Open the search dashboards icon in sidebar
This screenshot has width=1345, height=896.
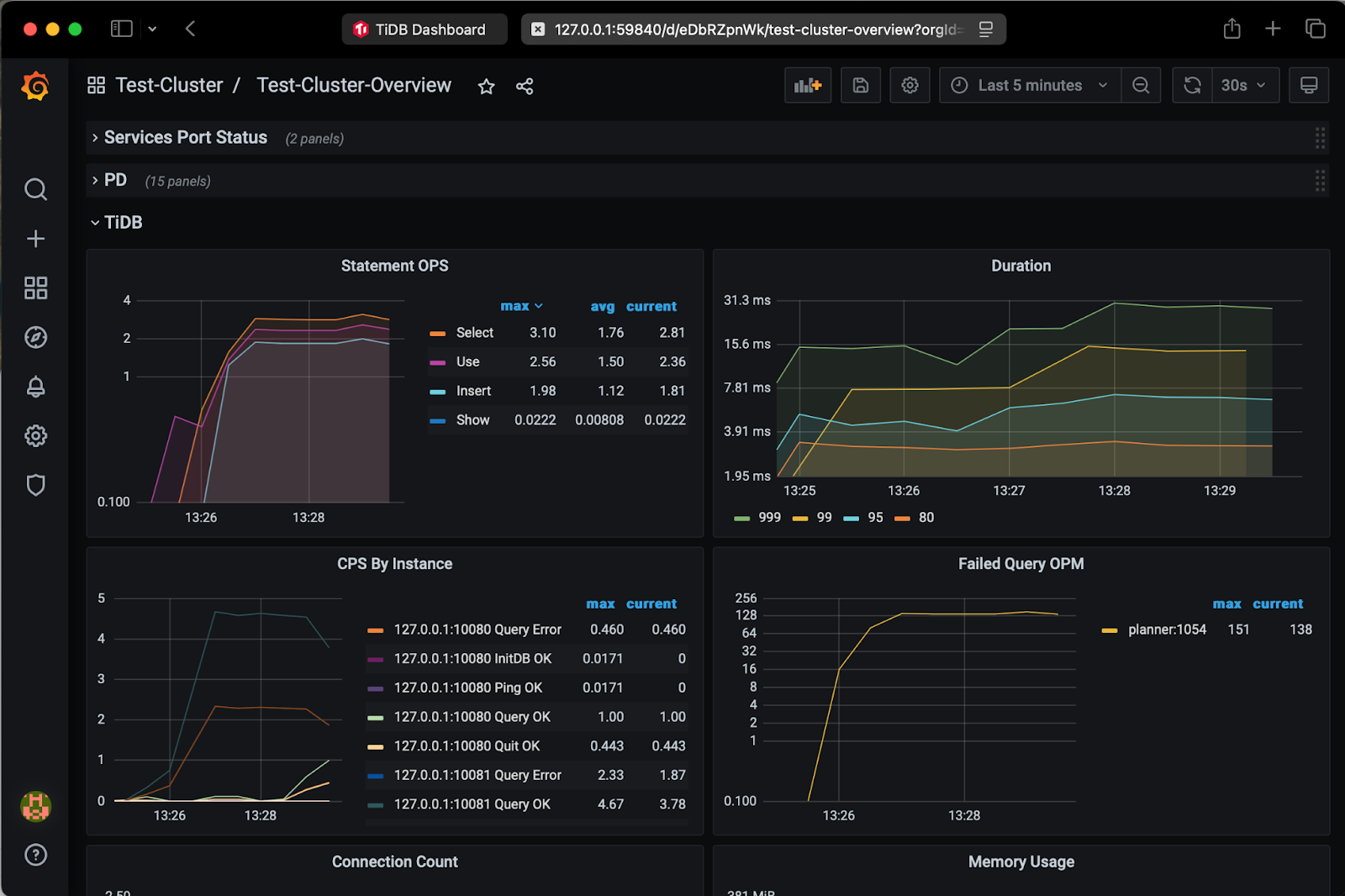35,189
